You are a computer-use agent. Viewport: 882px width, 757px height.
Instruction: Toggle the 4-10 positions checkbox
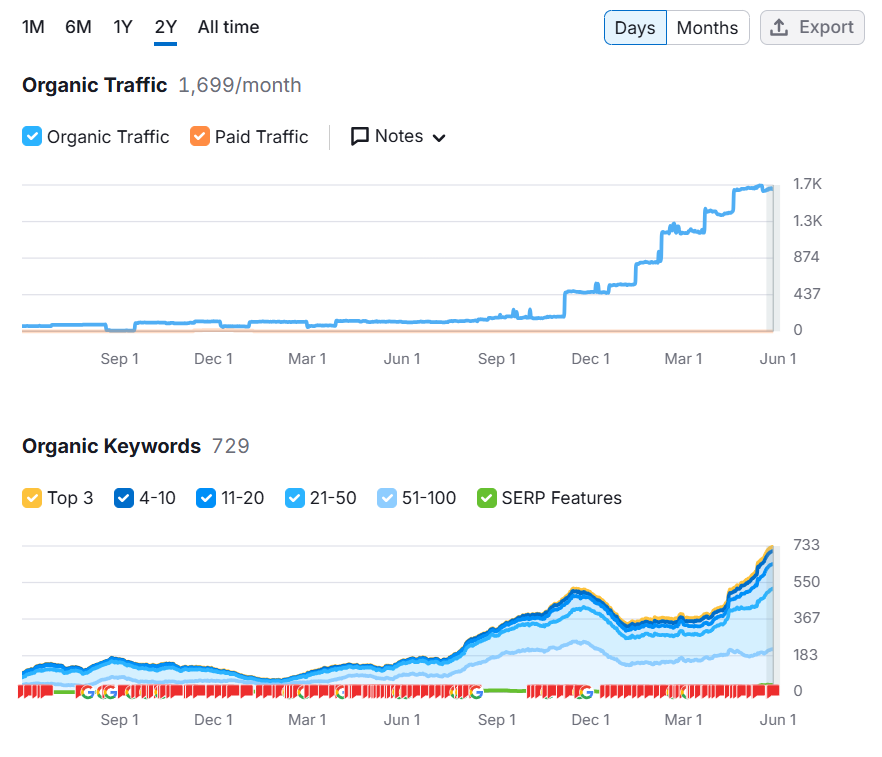[x=124, y=498]
